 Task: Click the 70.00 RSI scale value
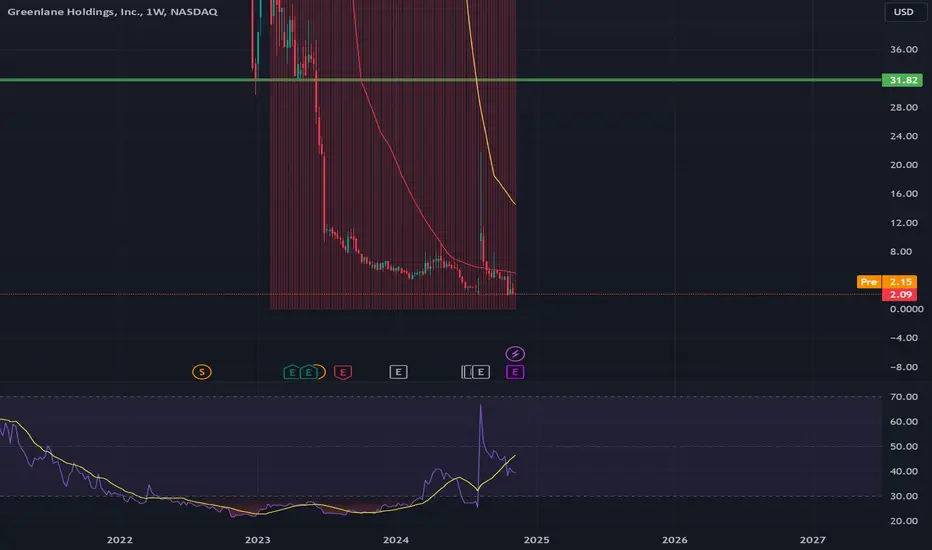[x=904, y=397]
